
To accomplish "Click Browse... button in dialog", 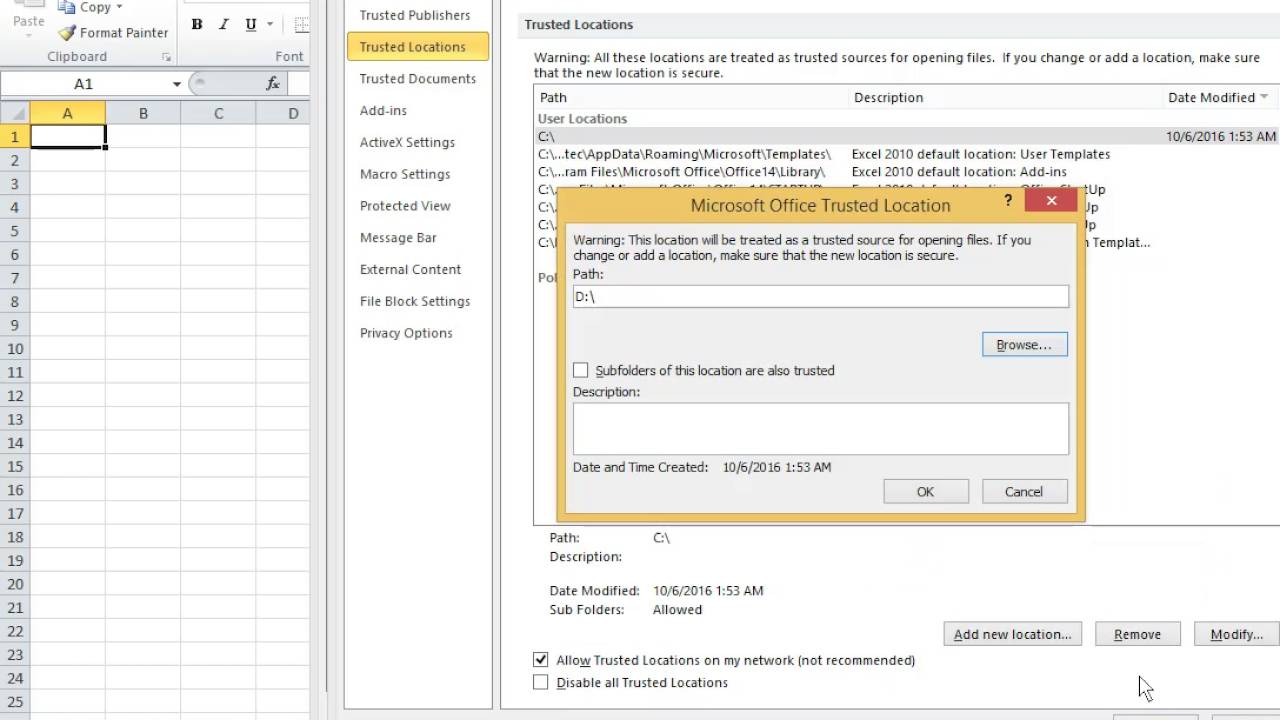I will tap(1025, 344).
